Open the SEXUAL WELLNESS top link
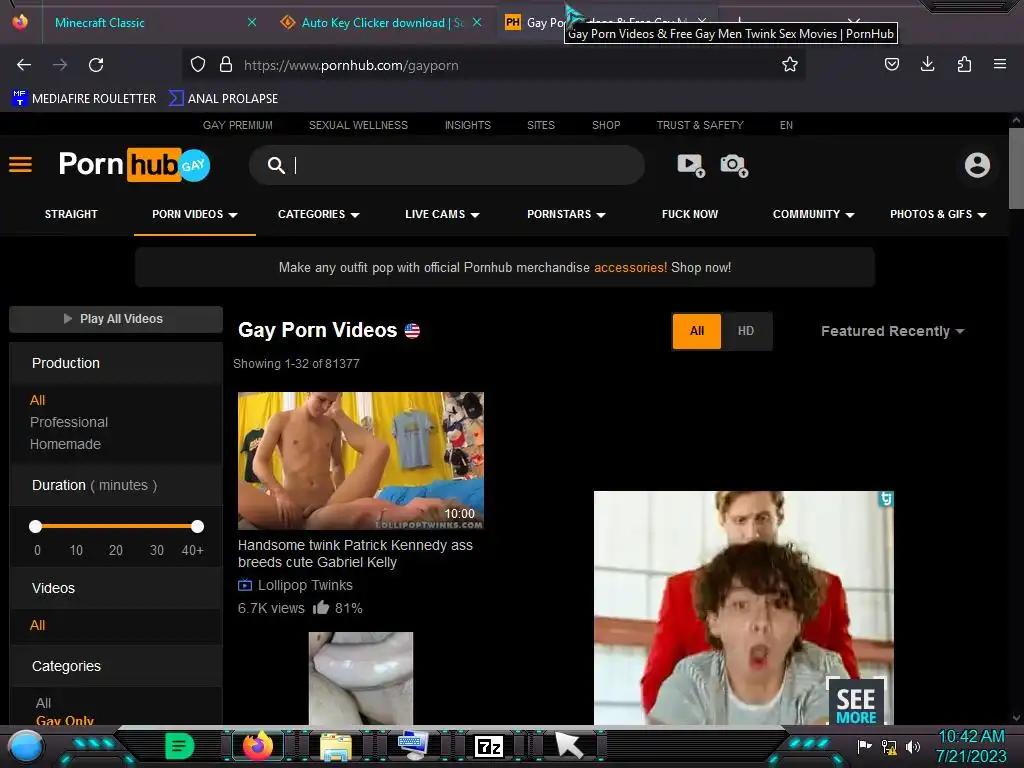 click(358, 125)
